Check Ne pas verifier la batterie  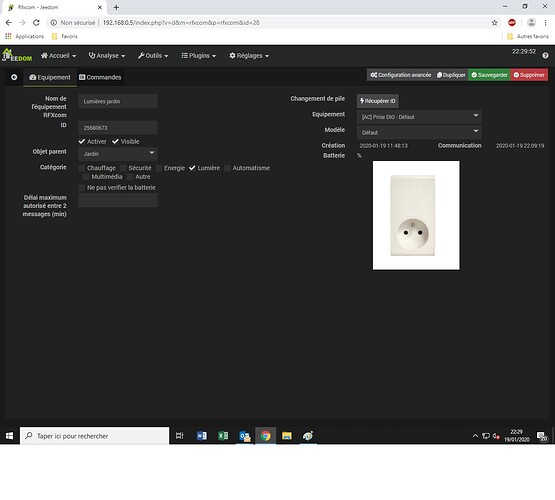coord(82,188)
